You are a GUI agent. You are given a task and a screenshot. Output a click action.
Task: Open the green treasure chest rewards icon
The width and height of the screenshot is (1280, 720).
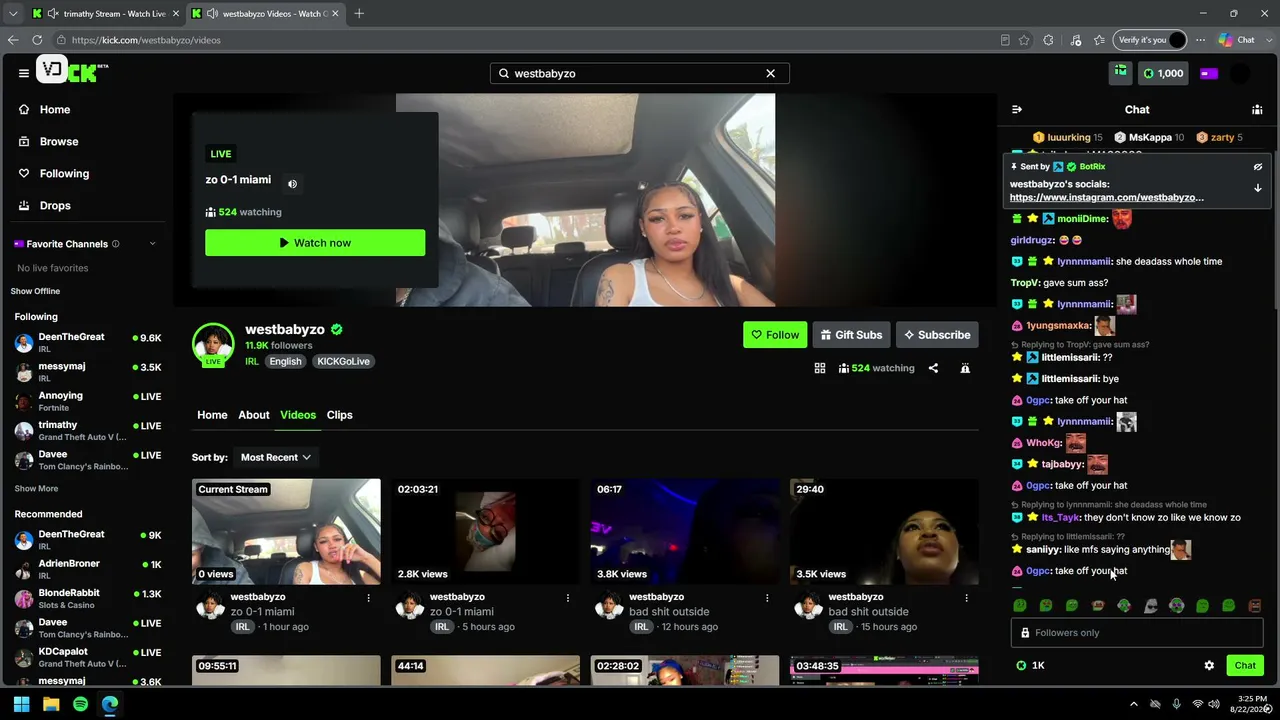point(1121,72)
